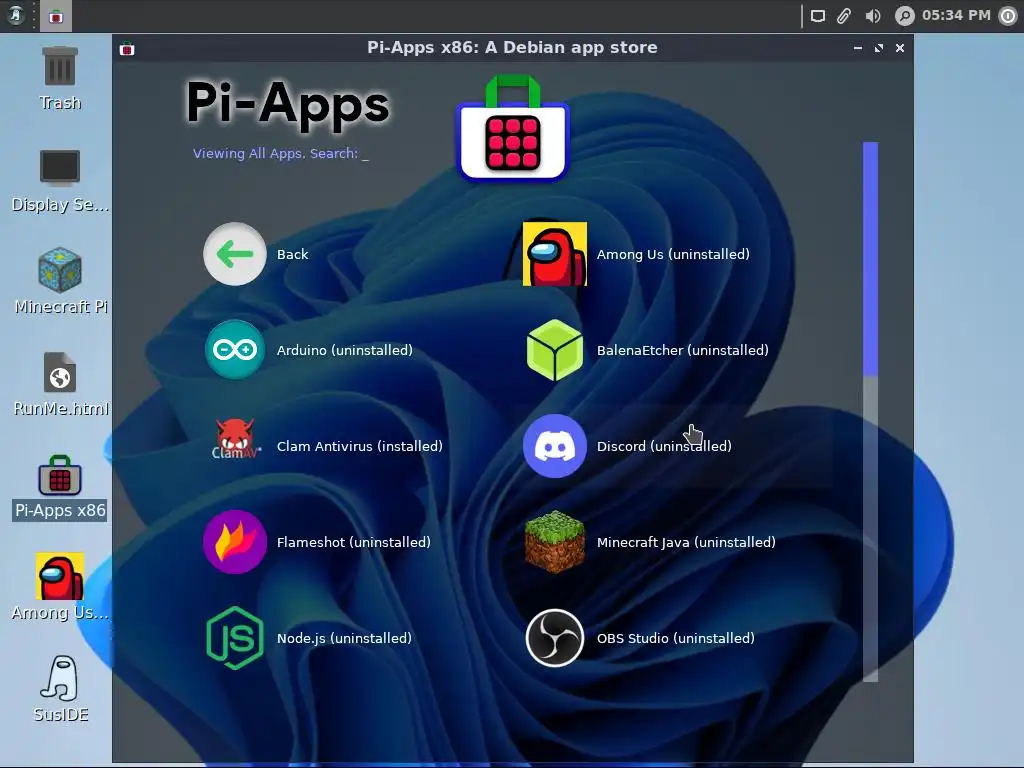This screenshot has height=768, width=1024.
Task: Click the window menu icon in Pi-Apps titlebar
Action: (127, 48)
